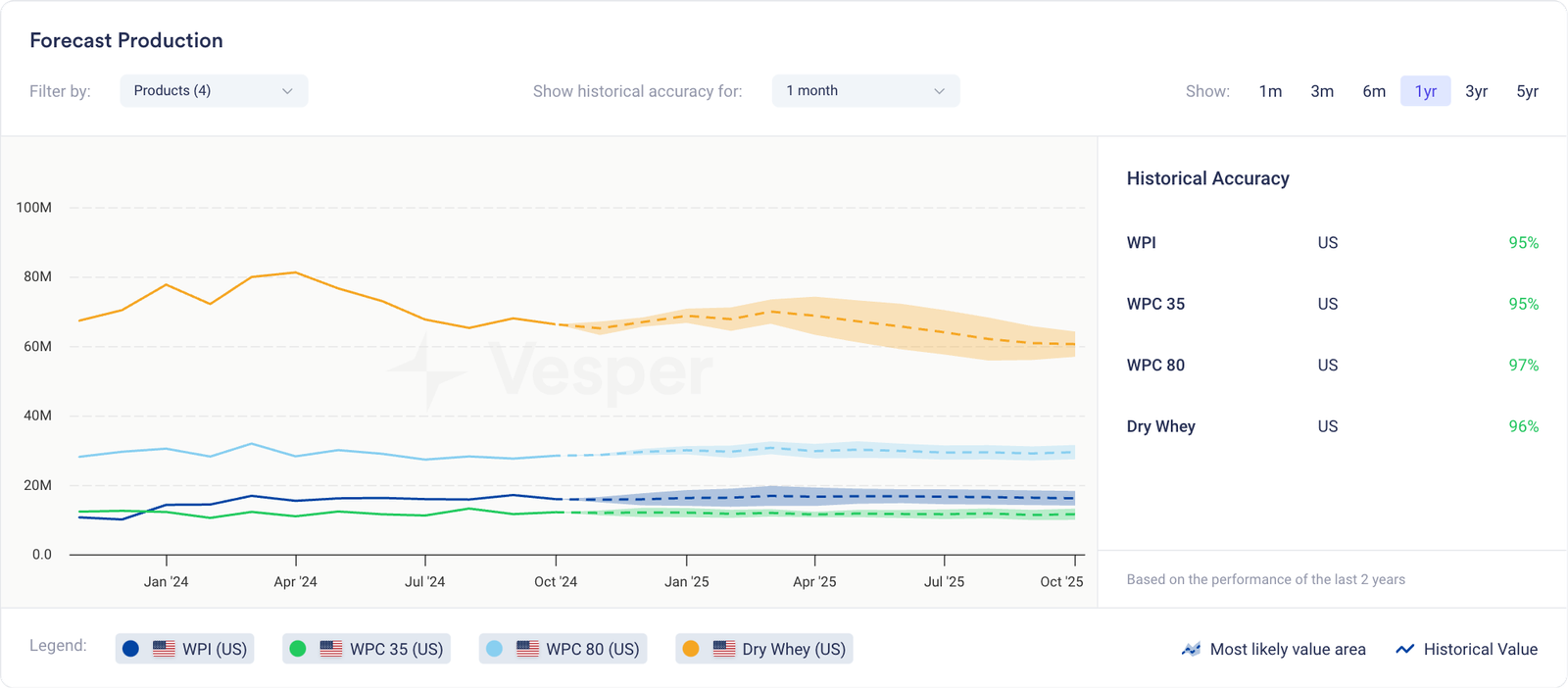Click the blue WPI color dot

tap(130, 649)
